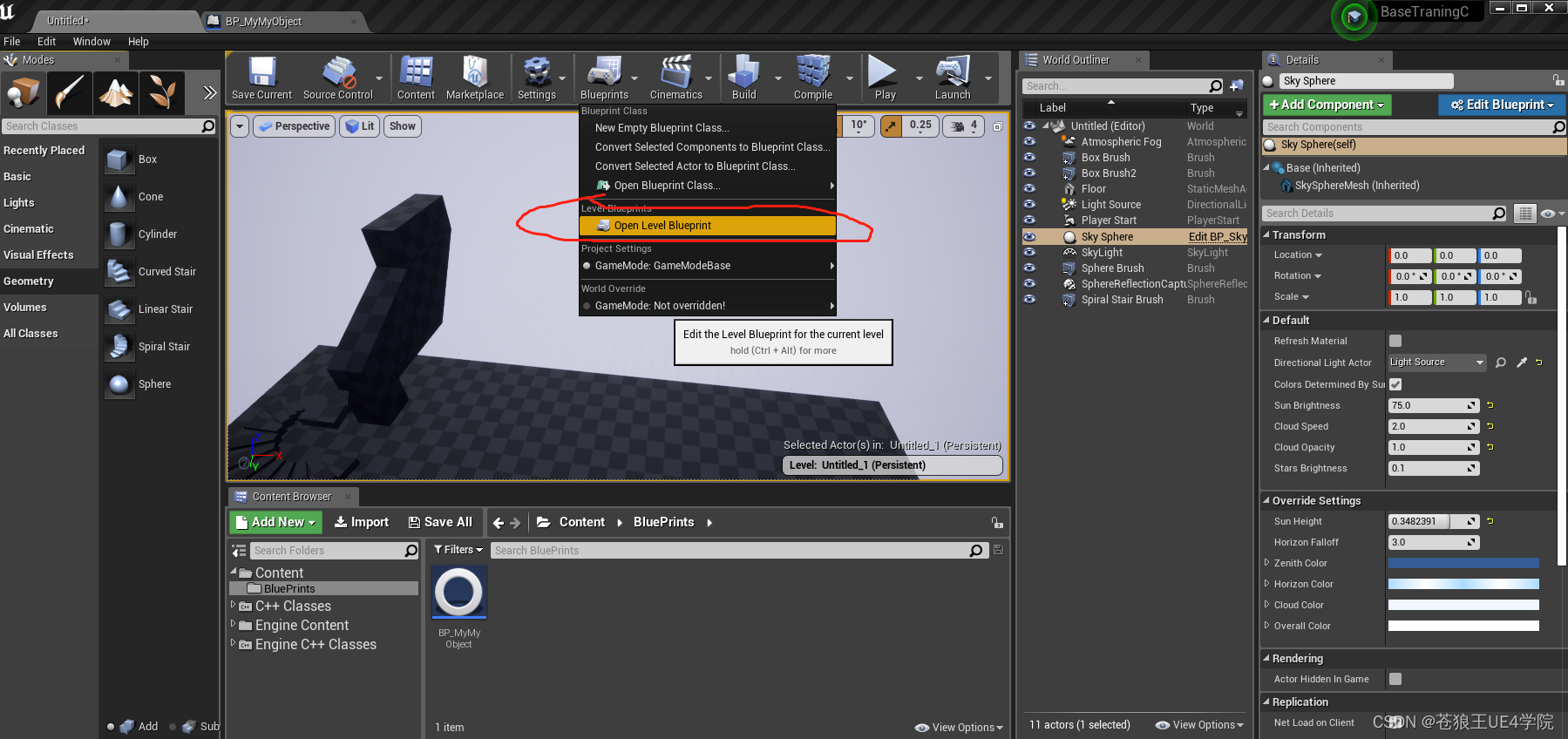Open the Window menu
The image size is (1568, 739).
tap(92, 41)
